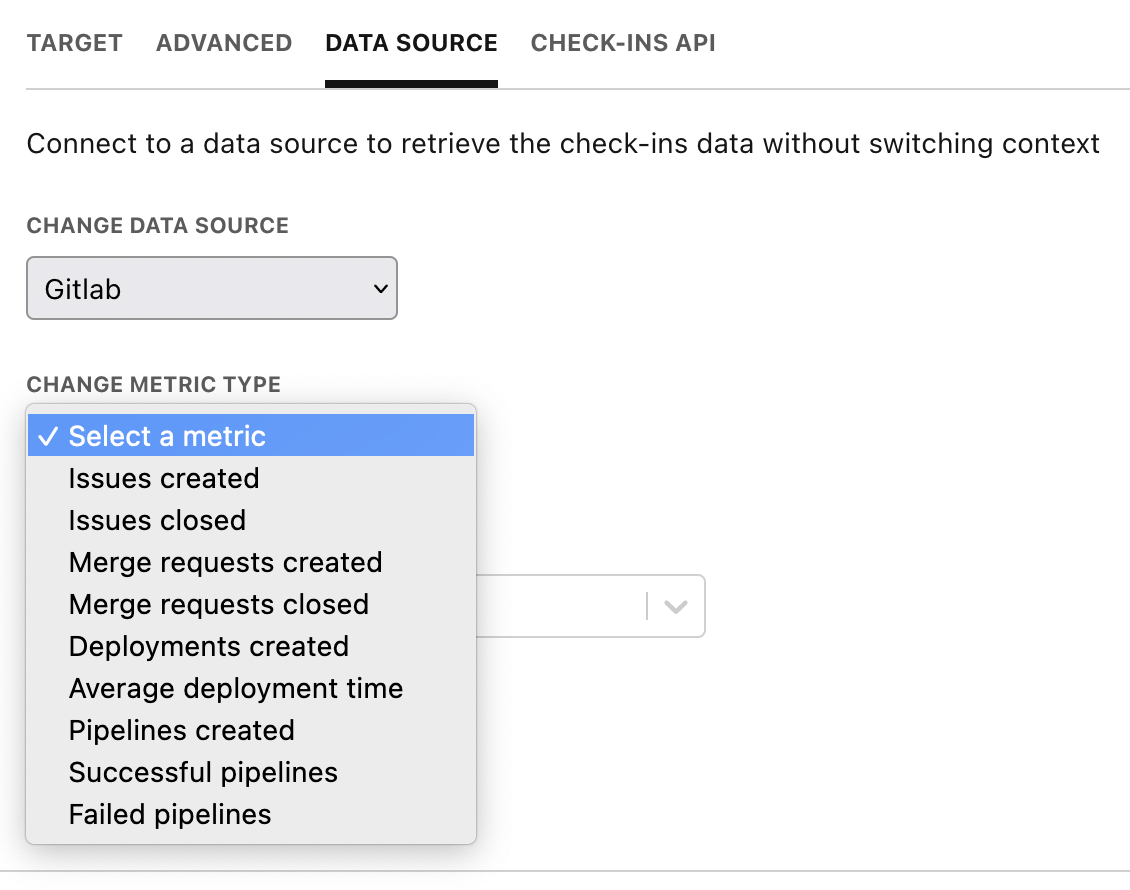Select Pipelines created from the list
The height and width of the screenshot is (890, 1130).
tap(181, 730)
